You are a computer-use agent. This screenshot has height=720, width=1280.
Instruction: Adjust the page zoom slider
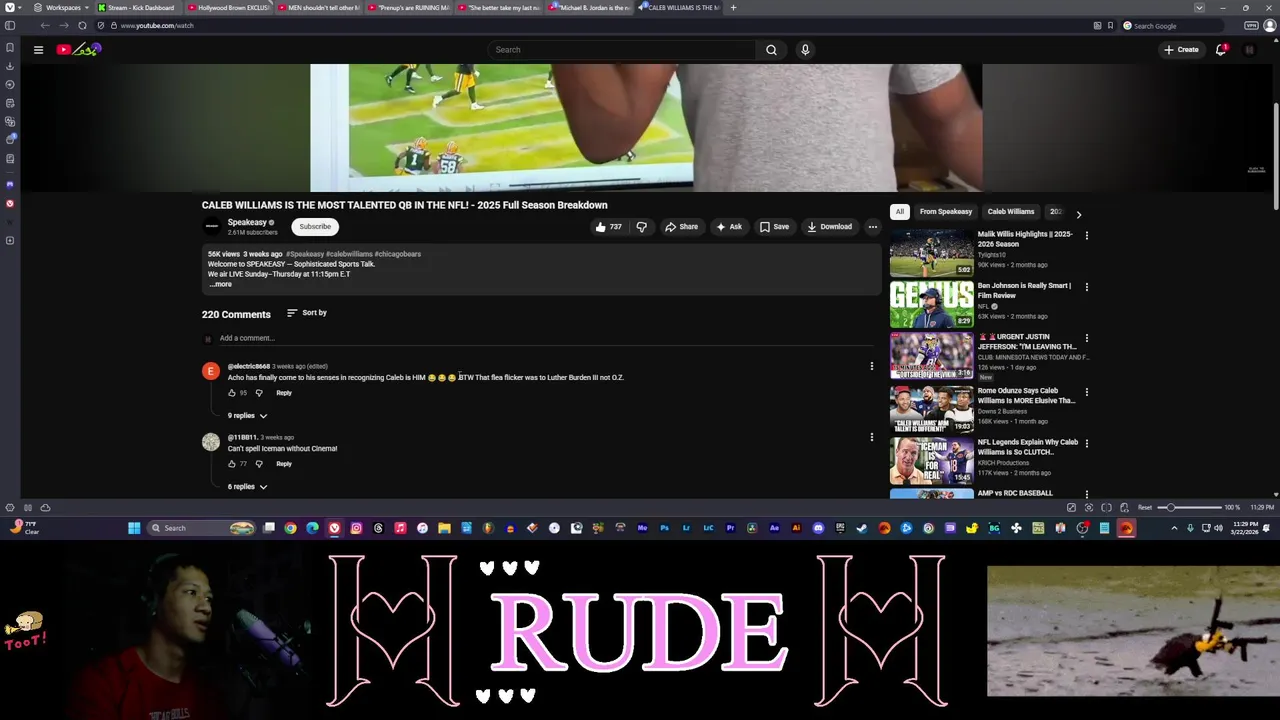pos(1190,507)
